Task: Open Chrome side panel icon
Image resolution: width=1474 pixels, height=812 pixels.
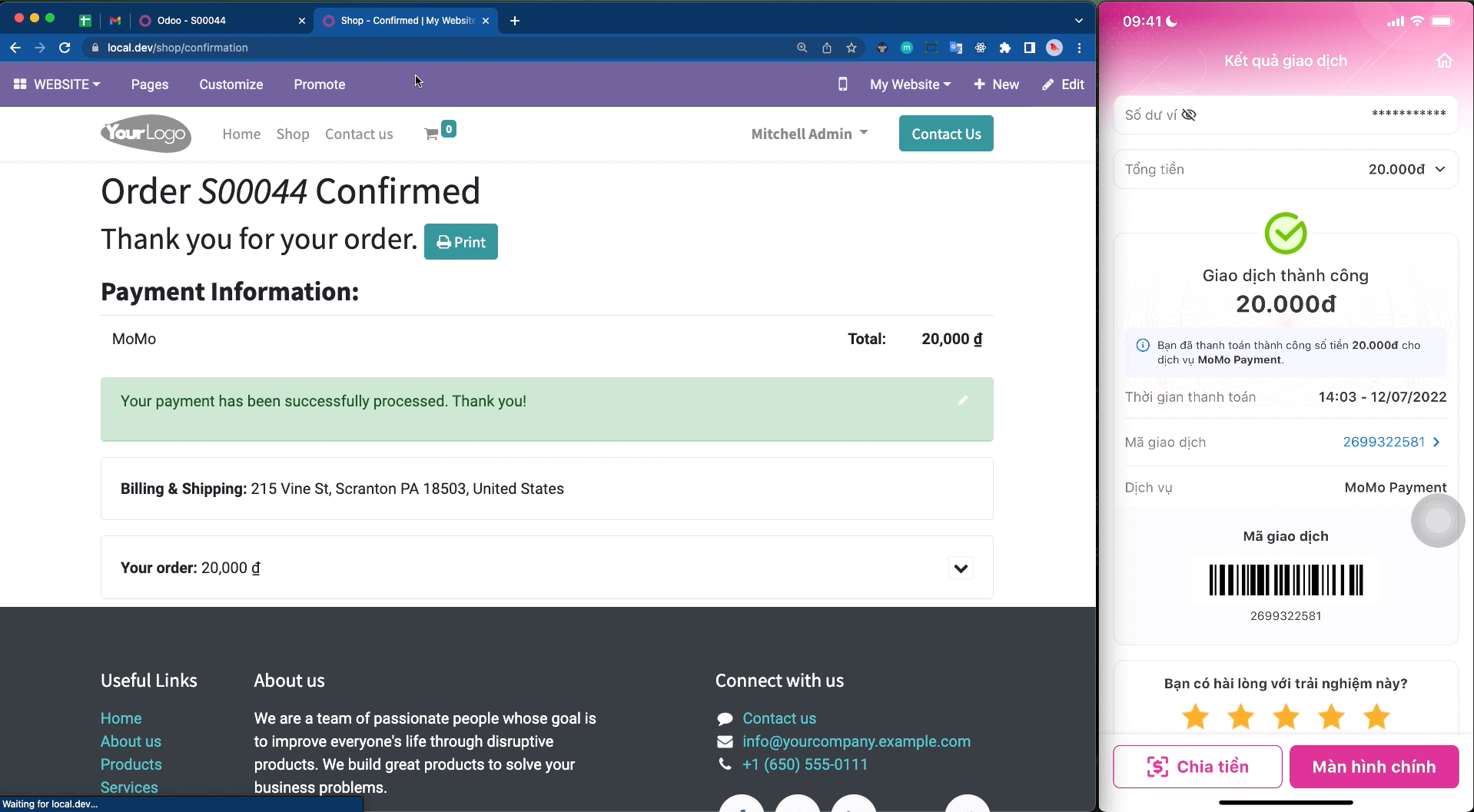Action: coord(1030,48)
